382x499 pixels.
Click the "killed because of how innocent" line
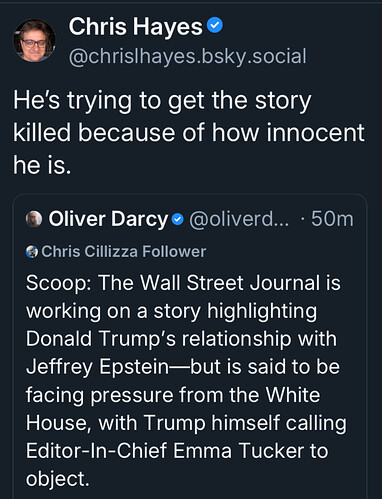click(x=189, y=133)
